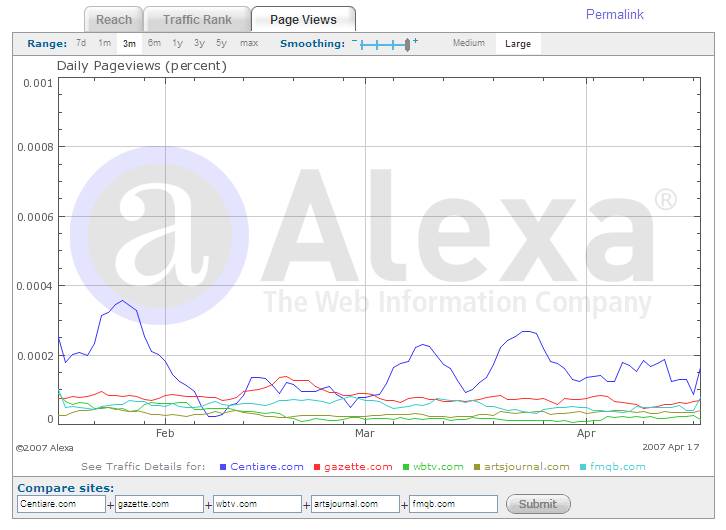Click the green wbtv.com legend swatch
This screenshot has height=530, width=726.
coord(406,467)
